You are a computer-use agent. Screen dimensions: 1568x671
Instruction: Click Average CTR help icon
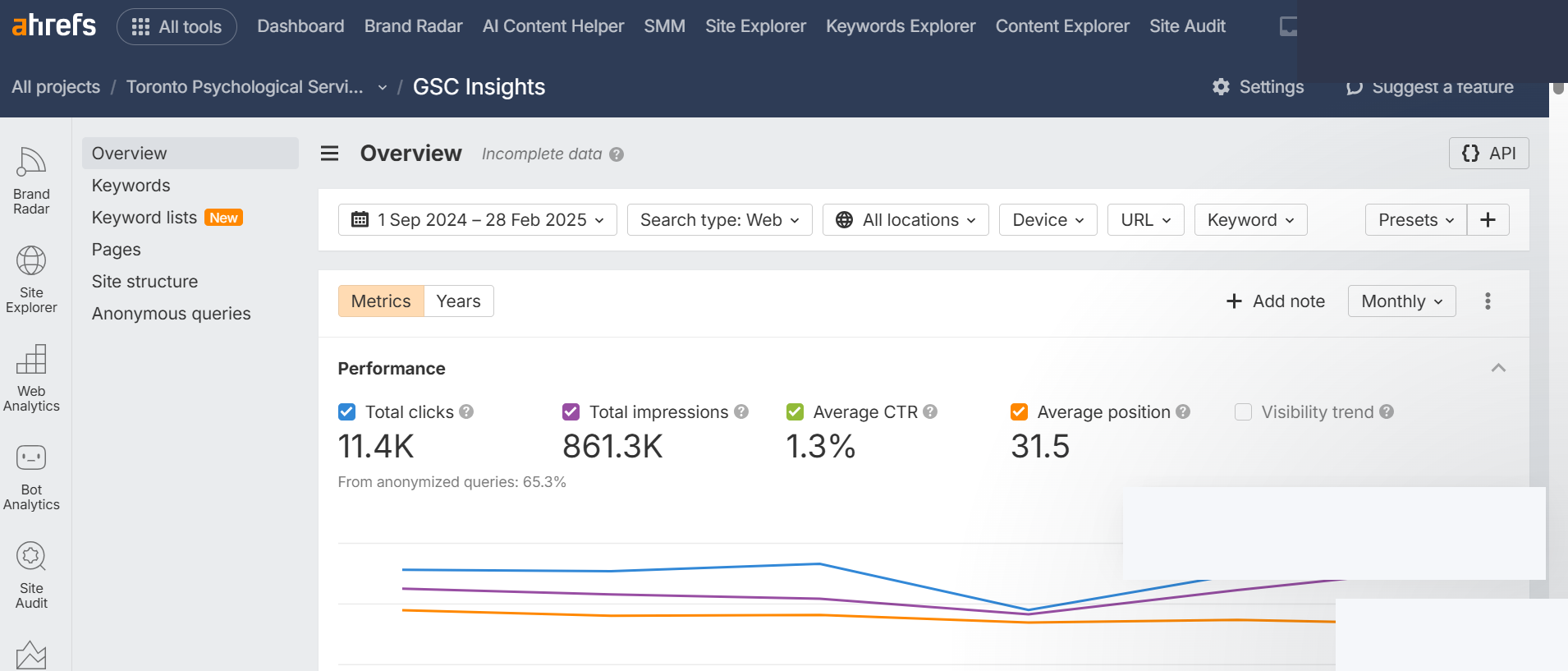(930, 411)
